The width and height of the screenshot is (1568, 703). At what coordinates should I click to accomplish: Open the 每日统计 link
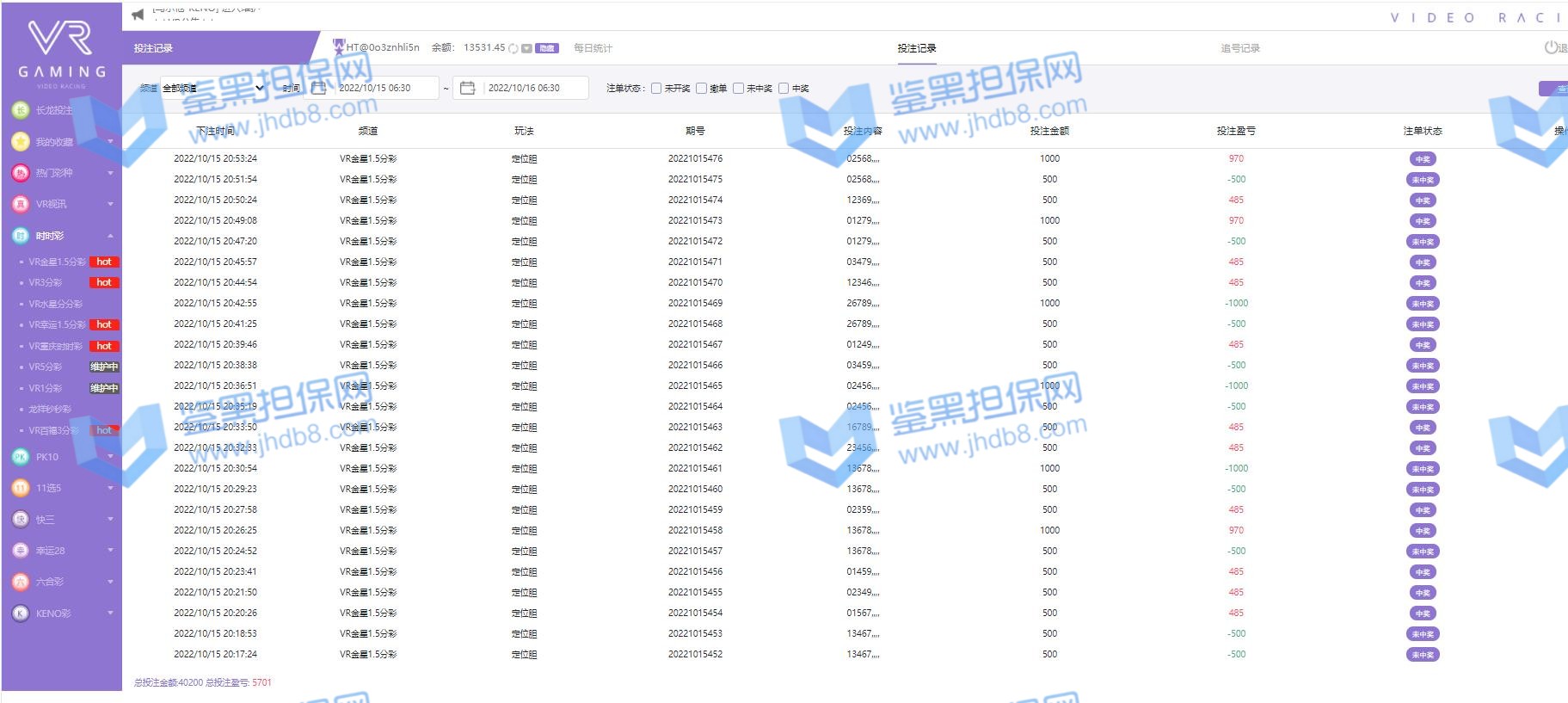pos(593,48)
